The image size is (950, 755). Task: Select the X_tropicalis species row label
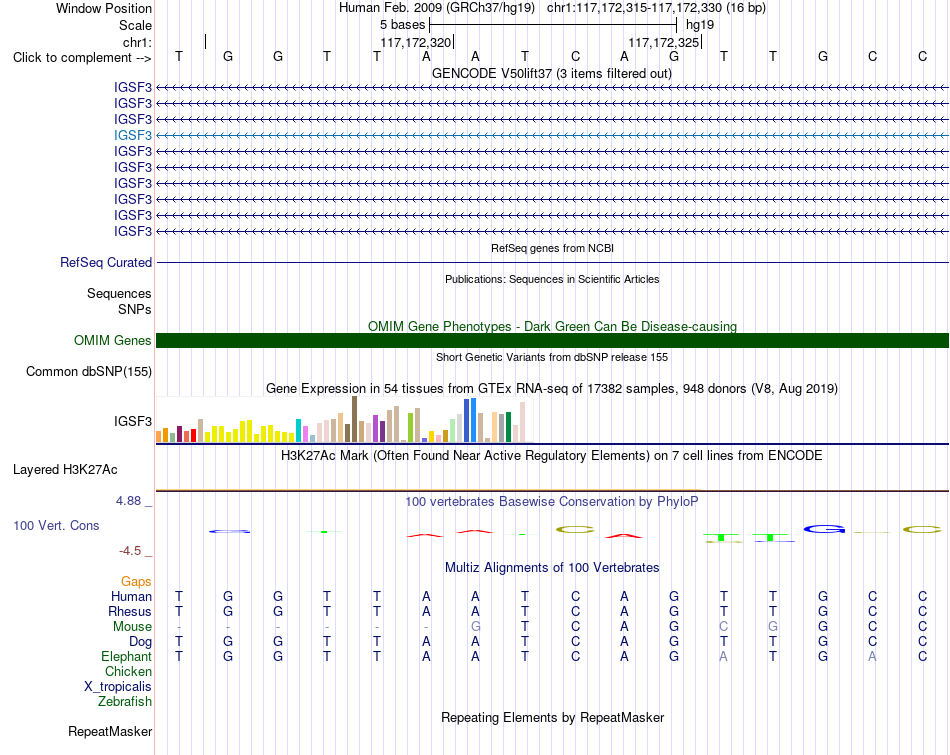coord(118,687)
